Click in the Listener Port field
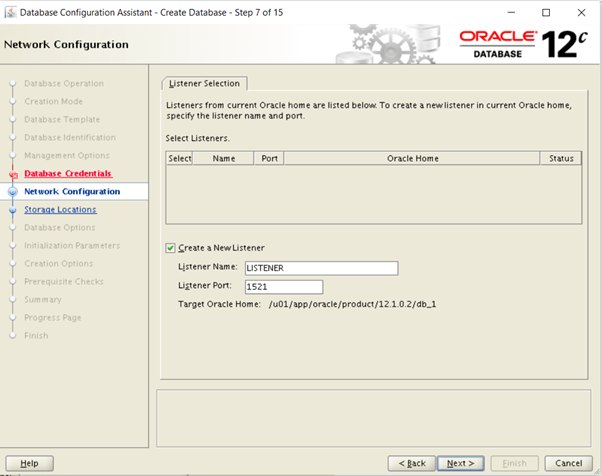The height and width of the screenshot is (476, 602). [283, 287]
